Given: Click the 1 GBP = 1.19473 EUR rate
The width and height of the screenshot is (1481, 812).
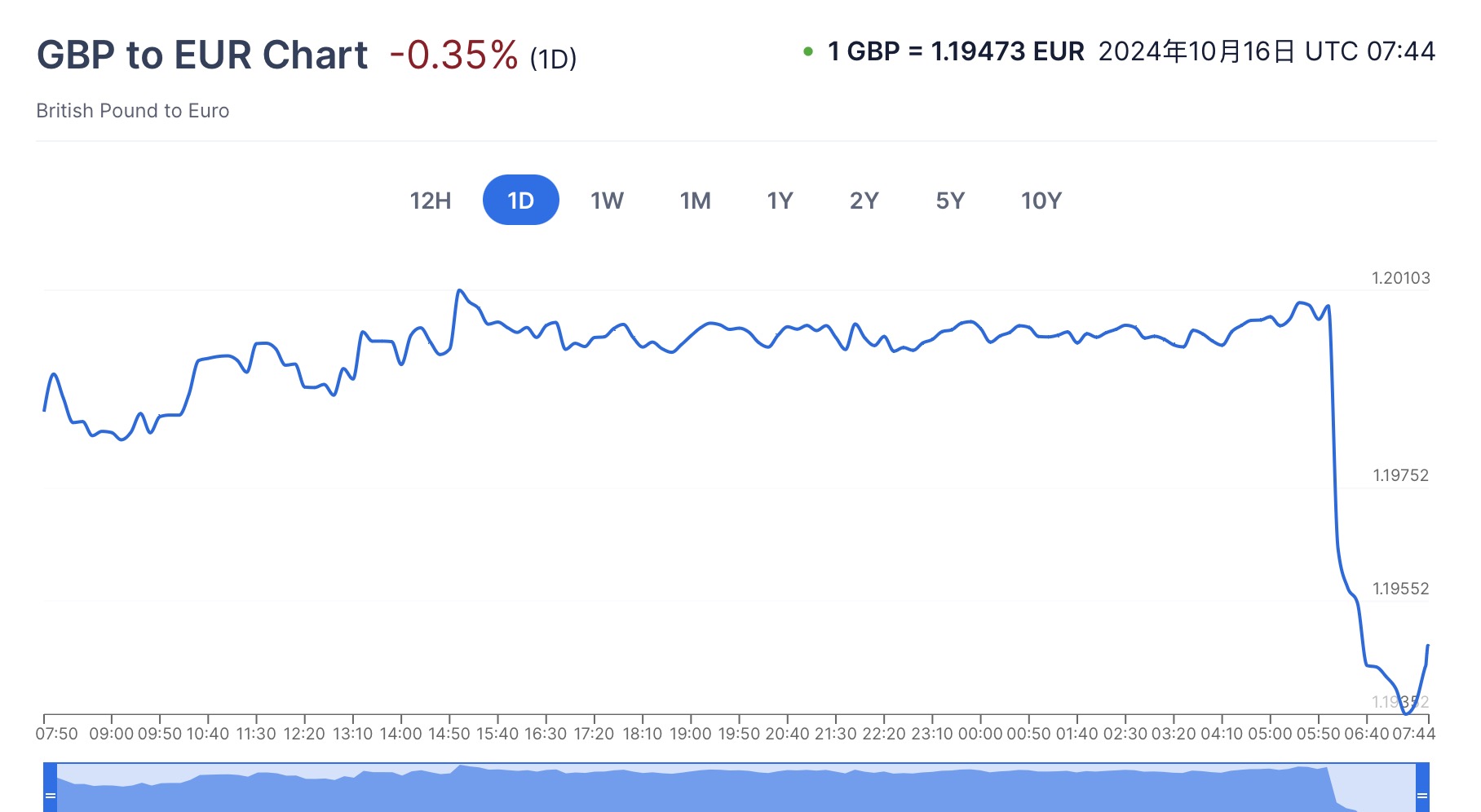Looking at the screenshot, I should 956,51.
